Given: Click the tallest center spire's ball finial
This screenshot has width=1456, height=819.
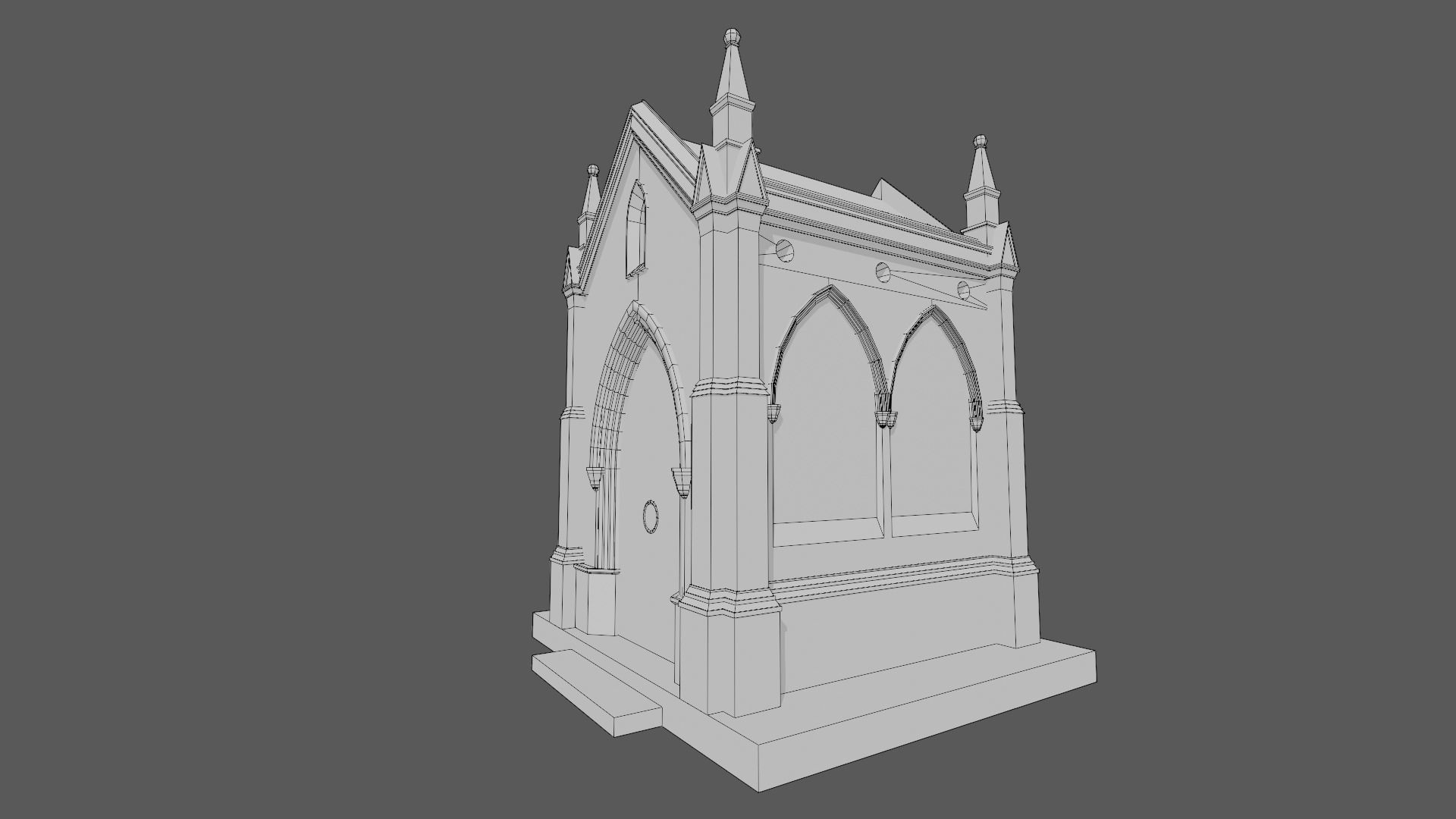Looking at the screenshot, I should [731, 36].
